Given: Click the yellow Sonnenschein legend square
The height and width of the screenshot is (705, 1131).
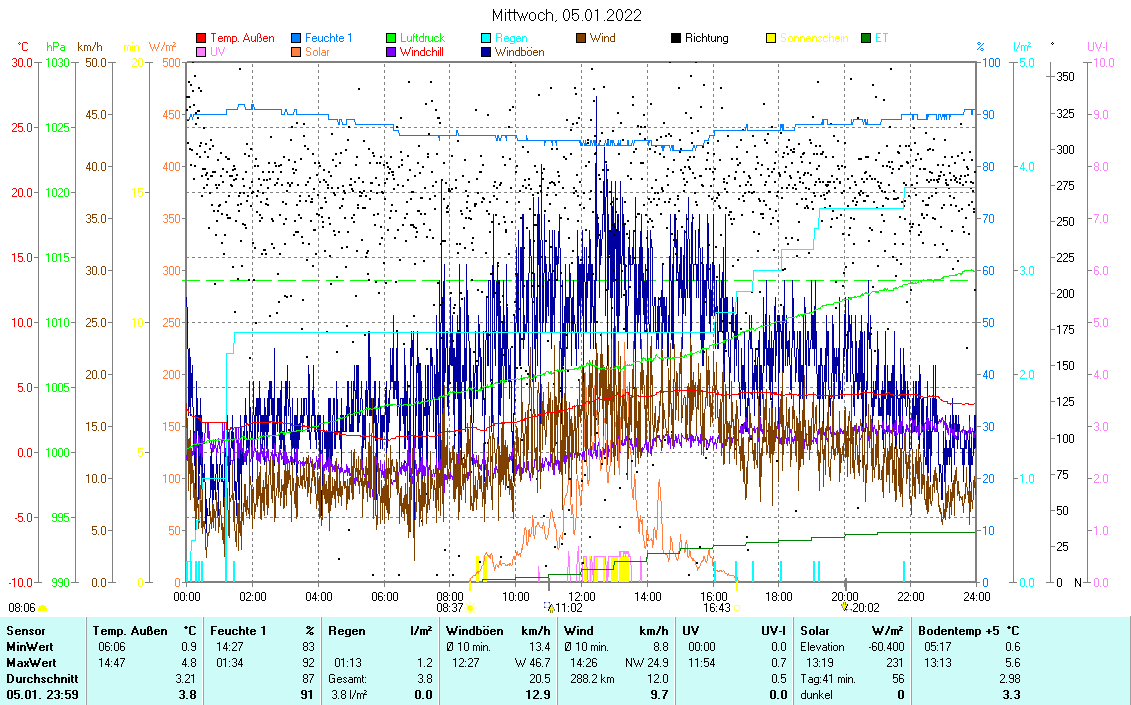Looking at the screenshot, I should (772, 38).
